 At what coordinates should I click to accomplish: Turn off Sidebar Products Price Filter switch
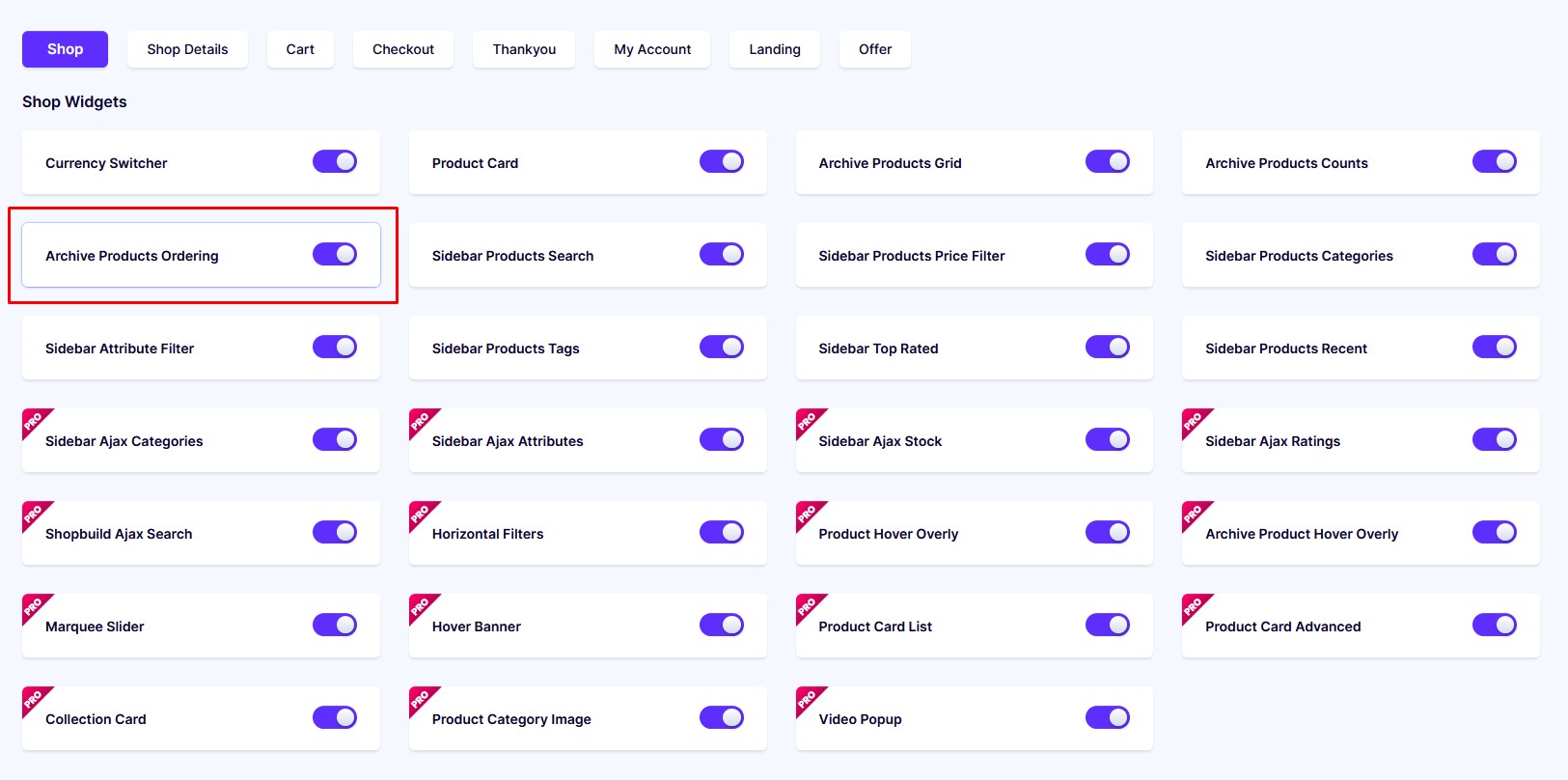coord(1108,254)
